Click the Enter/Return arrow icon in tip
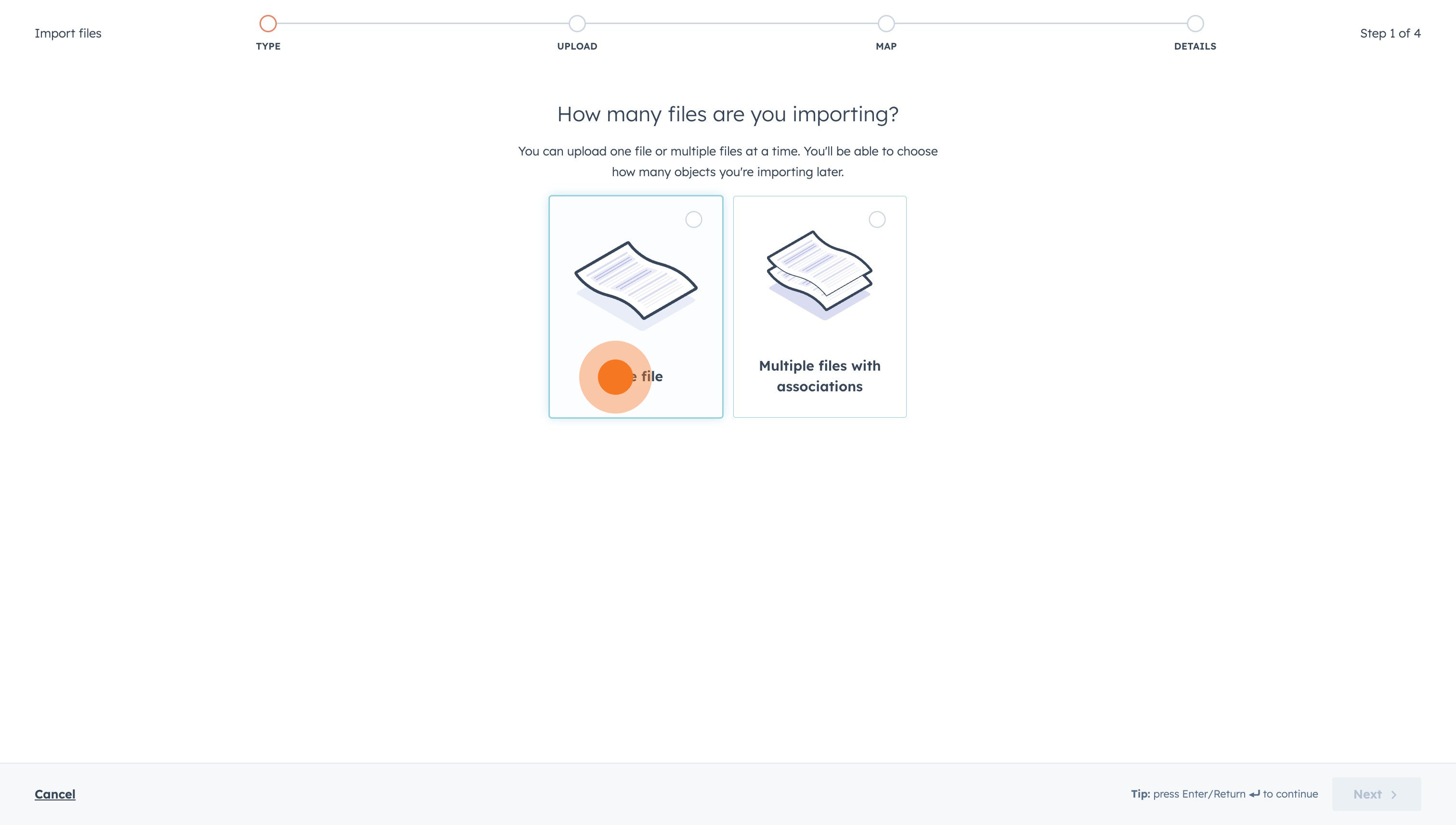This screenshot has width=1456, height=825. pyautogui.click(x=1254, y=794)
